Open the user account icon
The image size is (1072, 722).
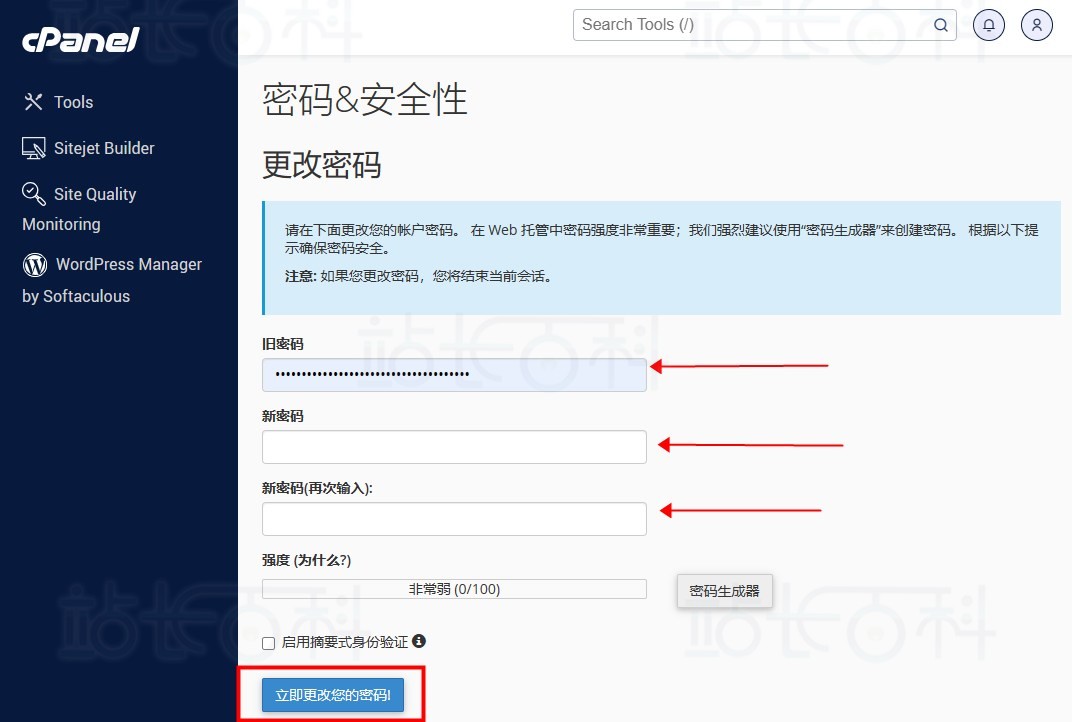tap(1036, 25)
